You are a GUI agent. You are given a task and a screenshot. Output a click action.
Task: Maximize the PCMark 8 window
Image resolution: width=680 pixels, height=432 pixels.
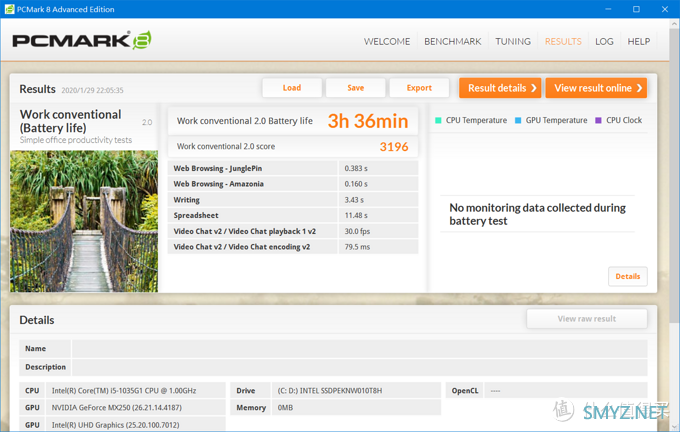[636, 9]
